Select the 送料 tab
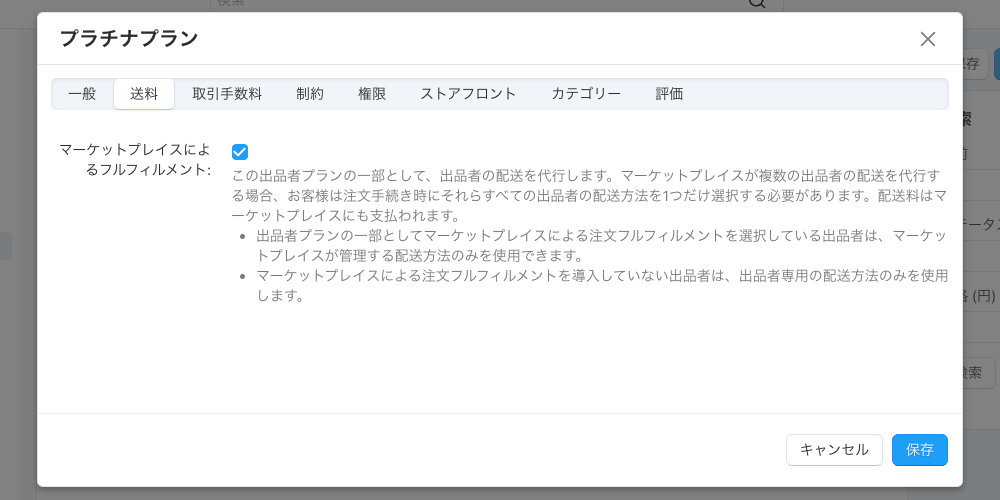Image resolution: width=1000 pixels, height=500 pixels. point(144,94)
